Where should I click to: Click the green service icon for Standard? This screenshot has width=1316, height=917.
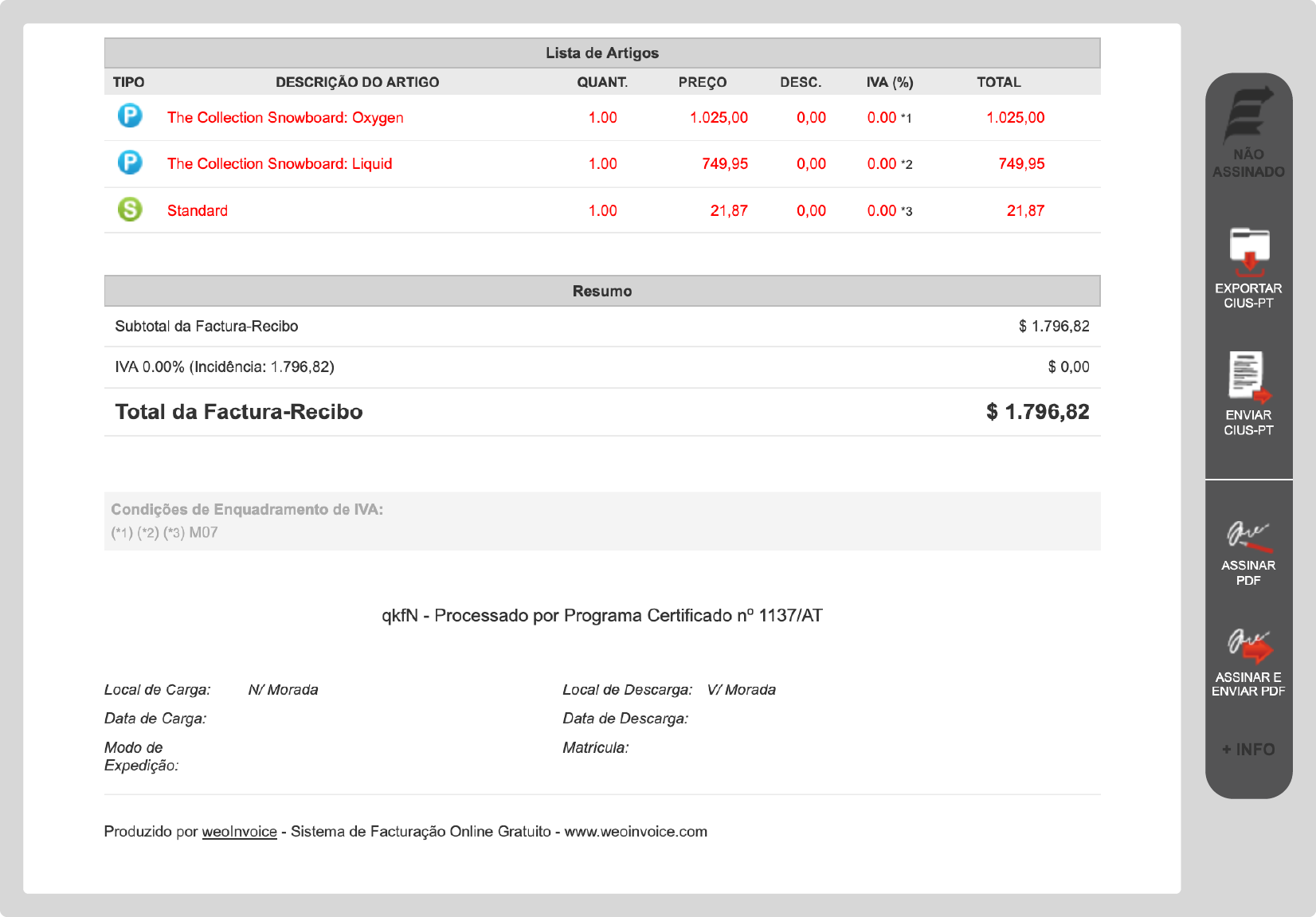pyautogui.click(x=130, y=210)
